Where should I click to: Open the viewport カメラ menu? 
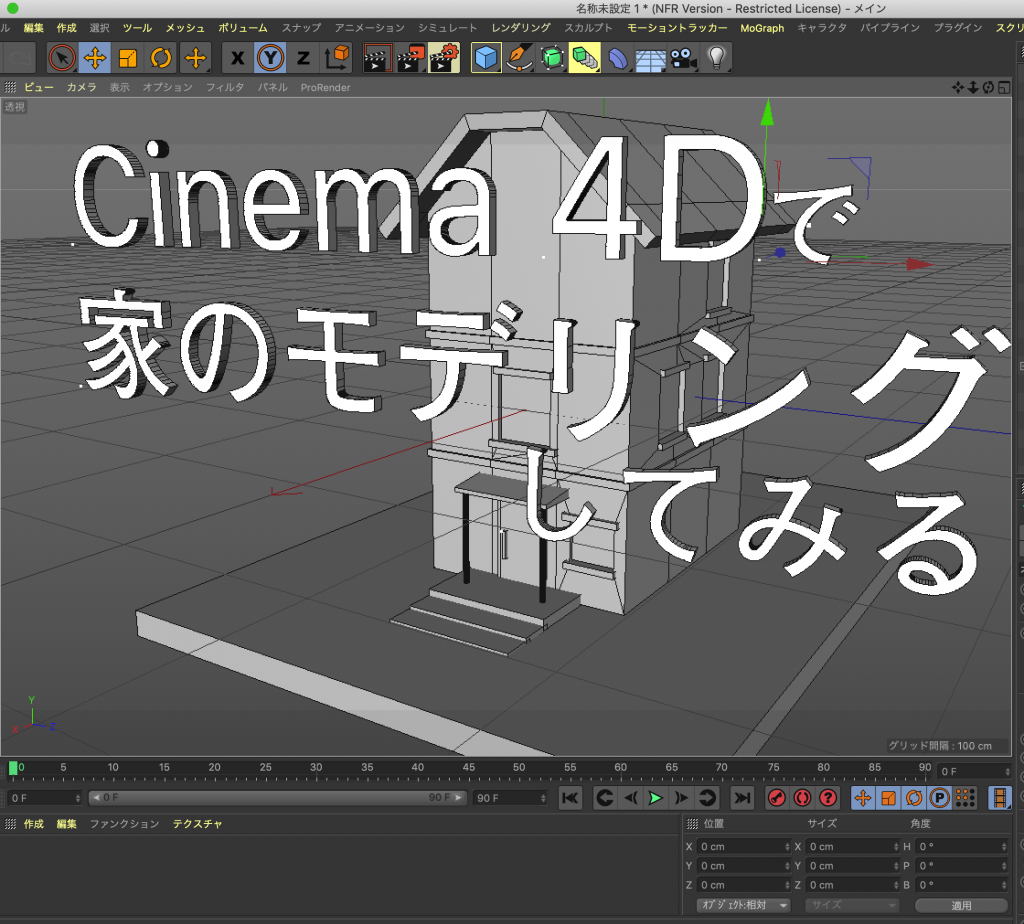click(82, 88)
